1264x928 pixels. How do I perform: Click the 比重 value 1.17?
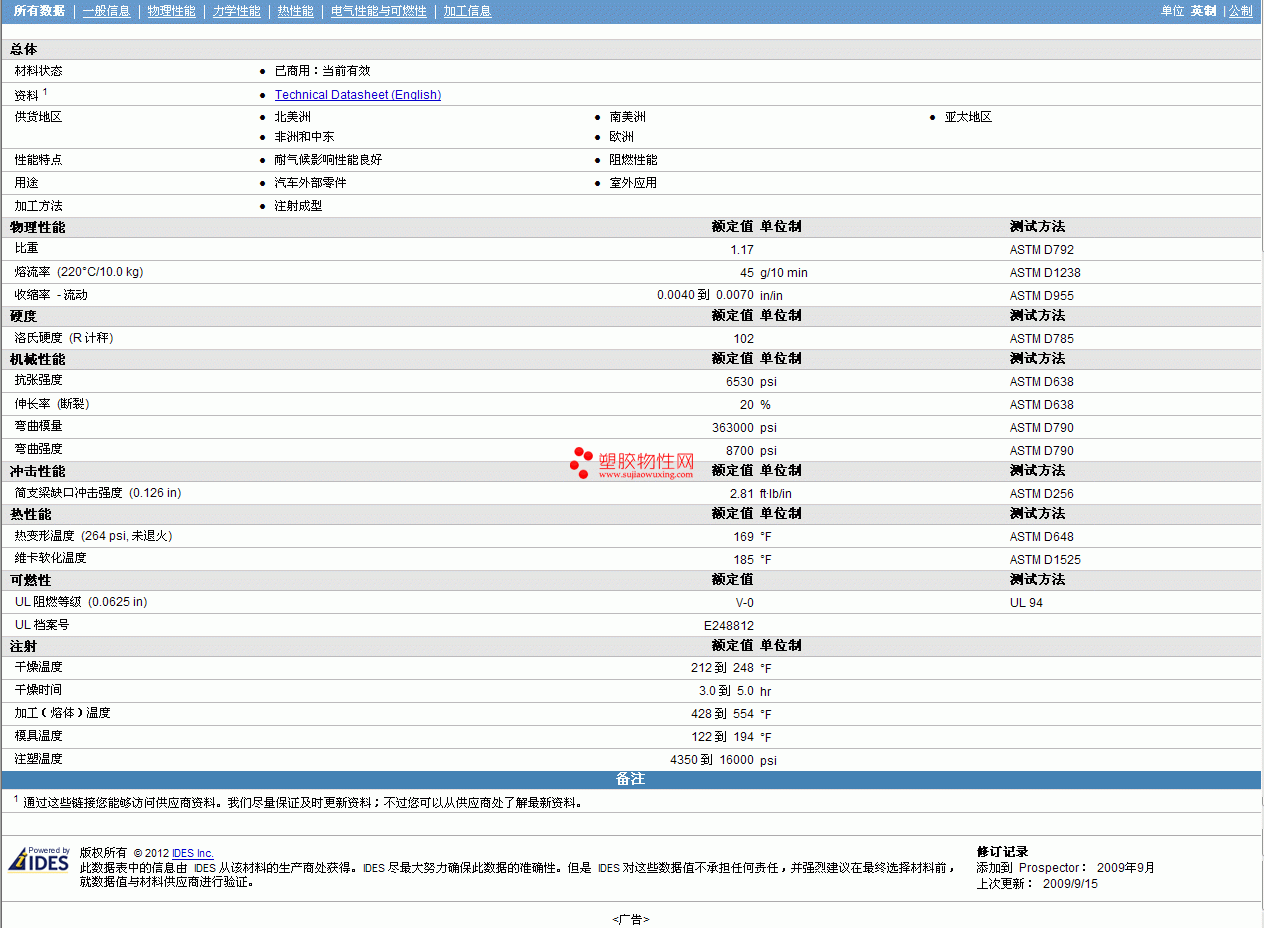742,250
